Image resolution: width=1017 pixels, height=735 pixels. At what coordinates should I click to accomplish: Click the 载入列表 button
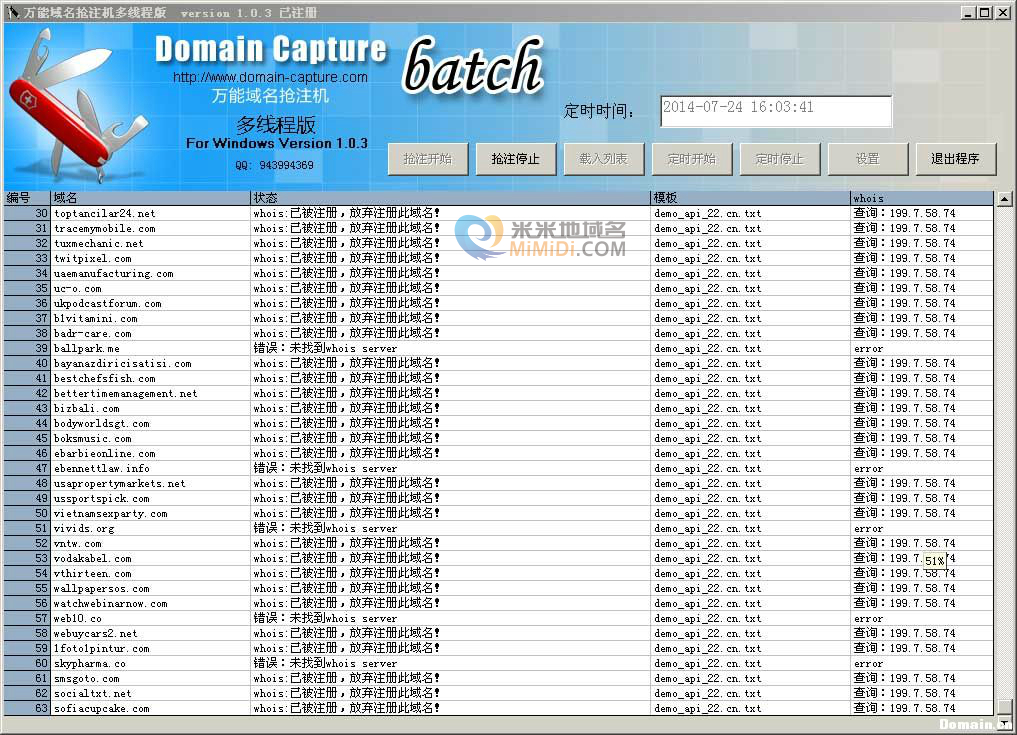pos(604,159)
